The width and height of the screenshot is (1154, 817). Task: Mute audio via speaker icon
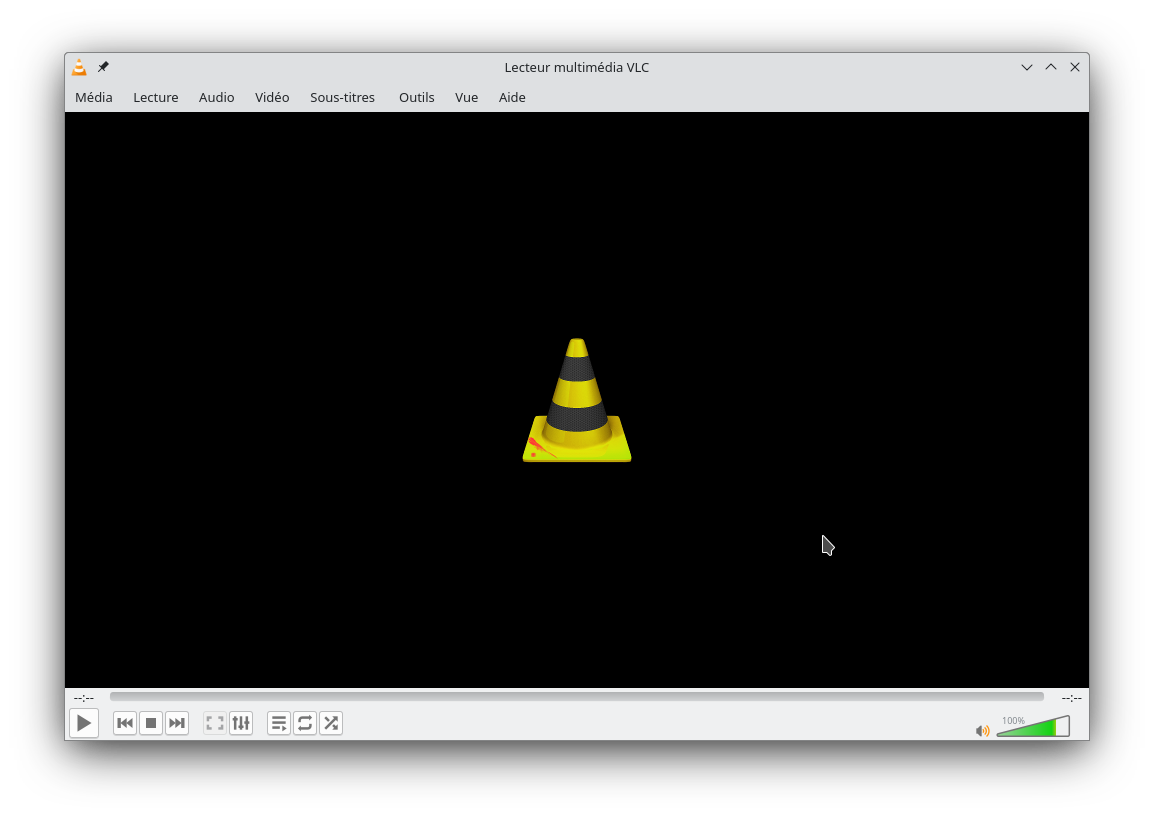982,731
